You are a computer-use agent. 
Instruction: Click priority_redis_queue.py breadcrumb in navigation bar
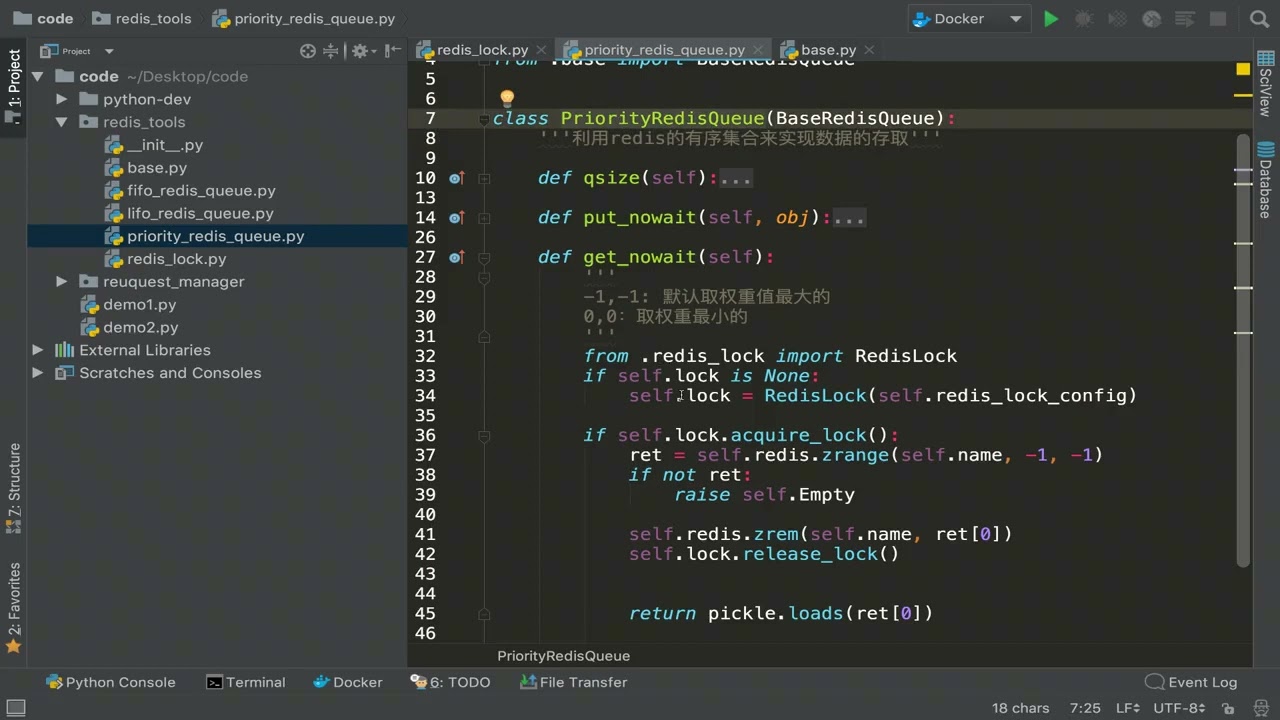[304, 19]
